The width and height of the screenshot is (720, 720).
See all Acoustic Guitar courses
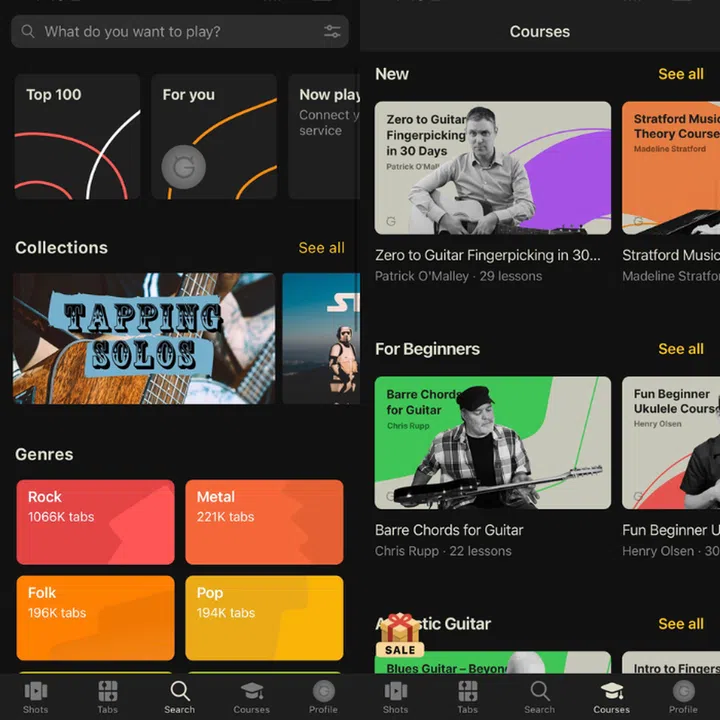click(x=680, y=624)
